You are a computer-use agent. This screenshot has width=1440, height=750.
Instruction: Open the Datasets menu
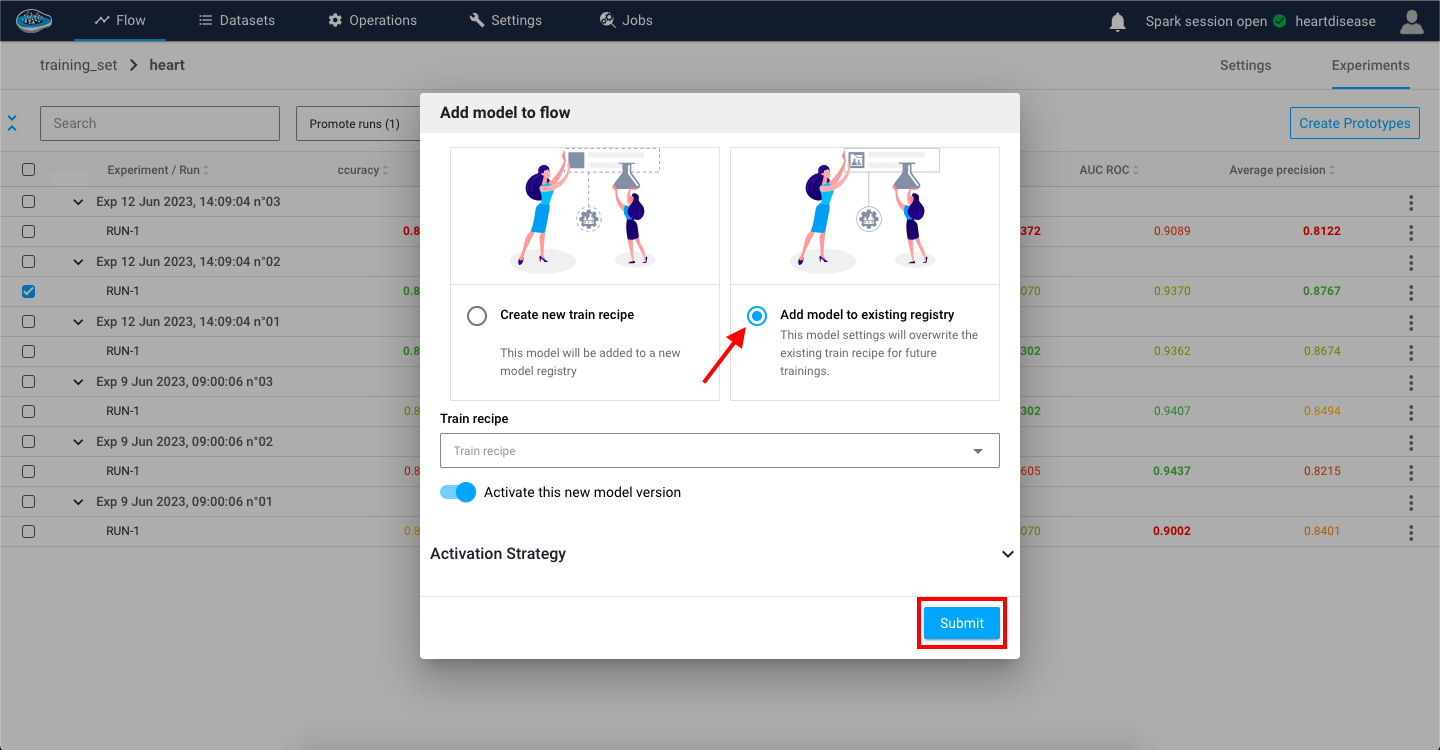pyautogui.click(x=236, y=20)
